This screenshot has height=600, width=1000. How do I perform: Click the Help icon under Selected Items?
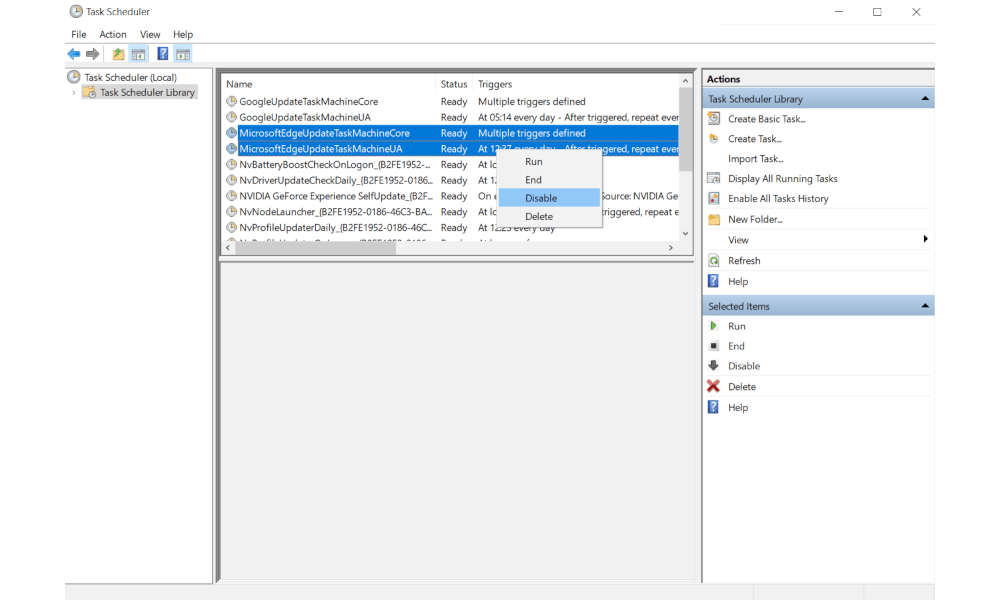[x=714, y=407]
